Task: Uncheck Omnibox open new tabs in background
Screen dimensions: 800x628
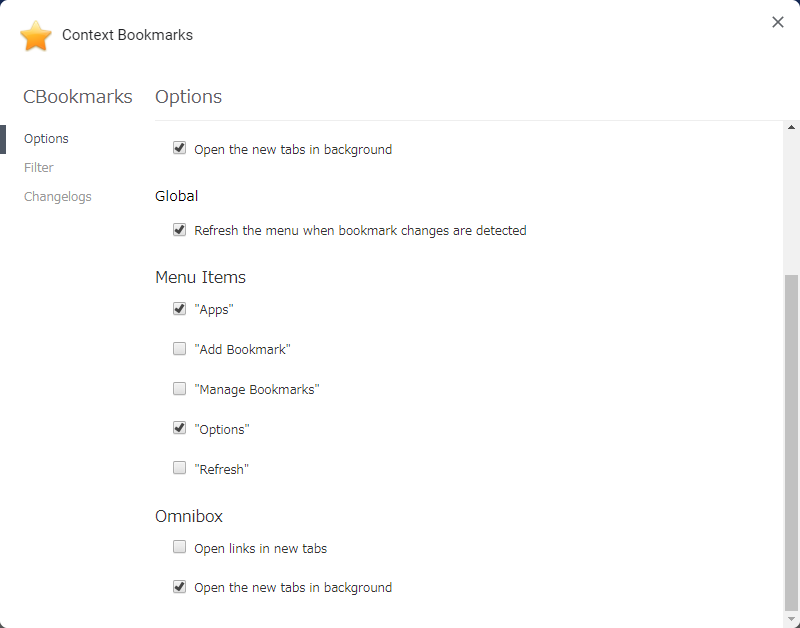Action: 179,587
